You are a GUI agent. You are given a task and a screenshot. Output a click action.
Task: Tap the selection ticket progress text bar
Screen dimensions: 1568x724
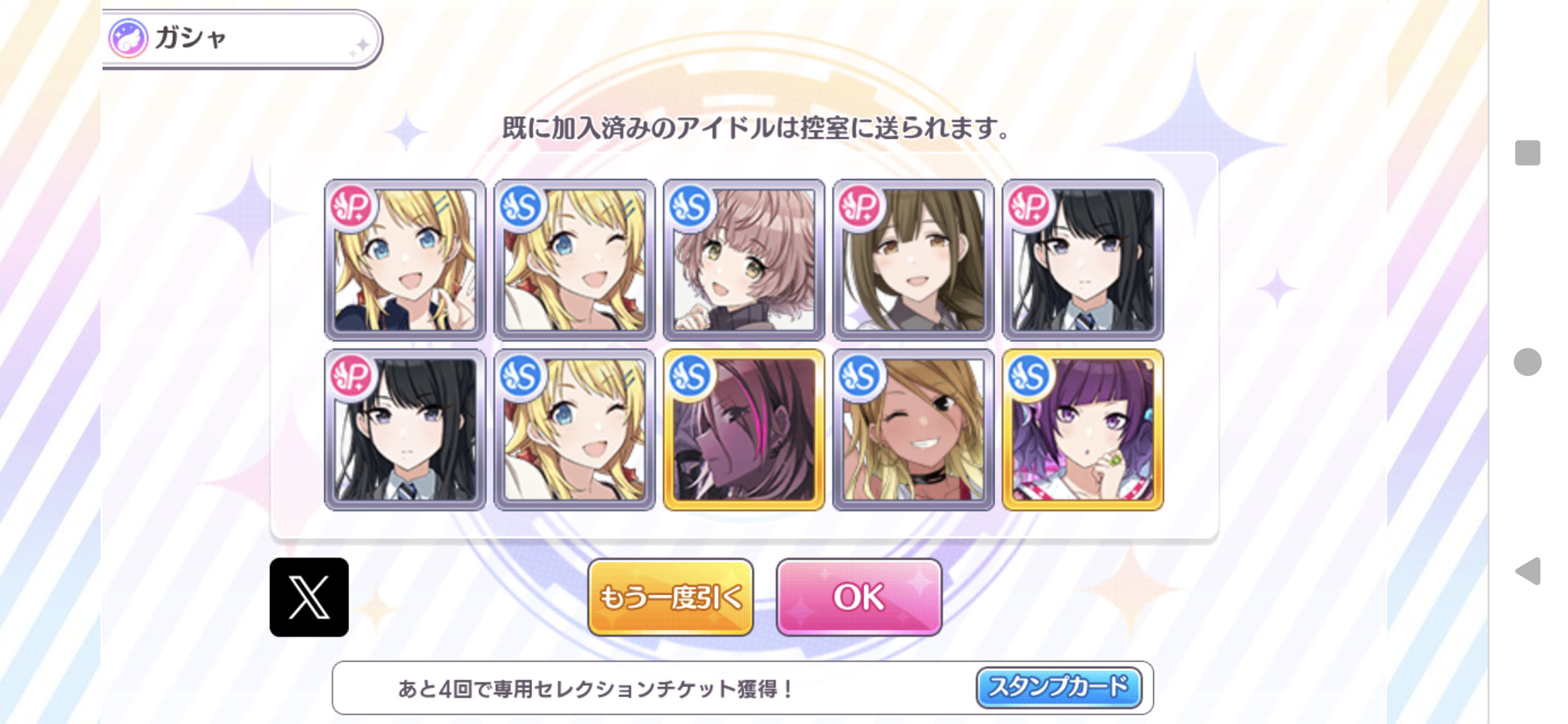[743, 688]
